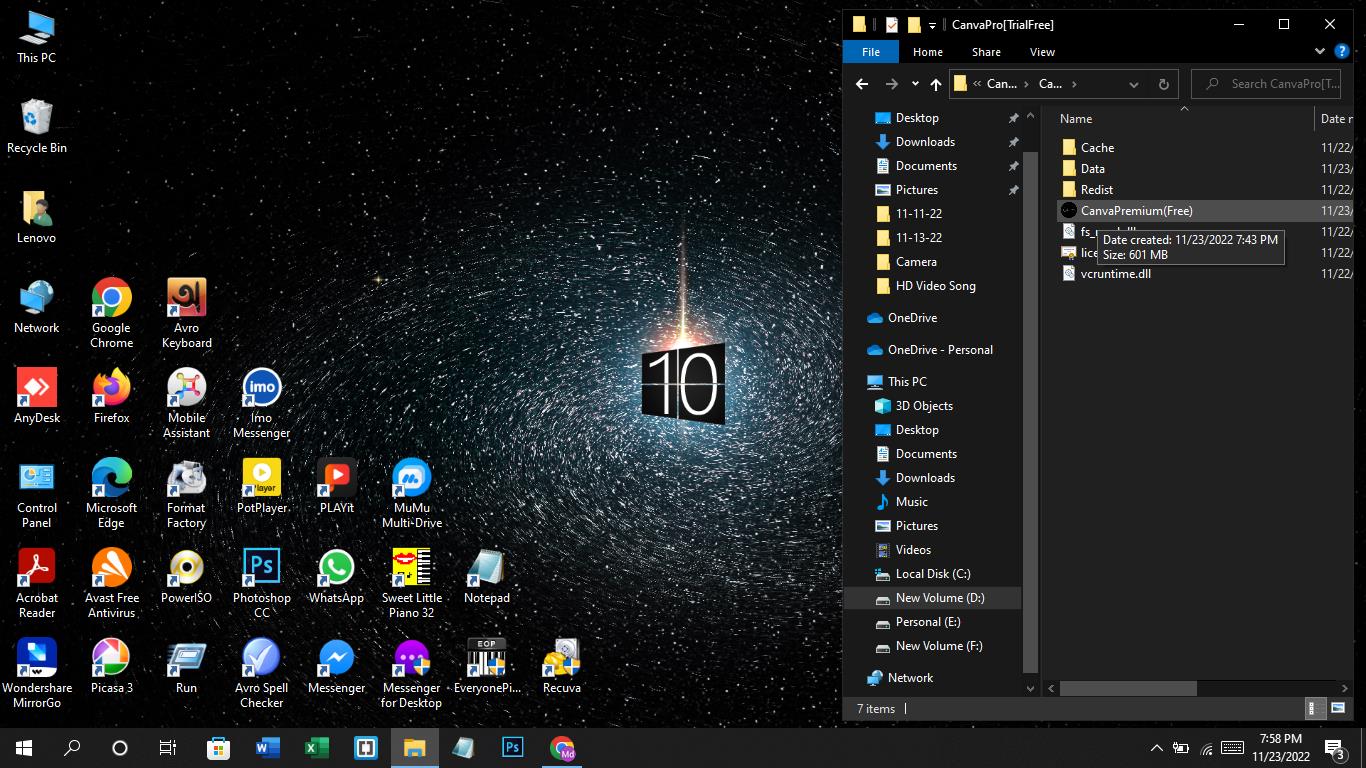Open Customize Quick Access Toolbar dropdown
The width and height of the screenshot is (1366, 768).
click(x=932, y=25)
